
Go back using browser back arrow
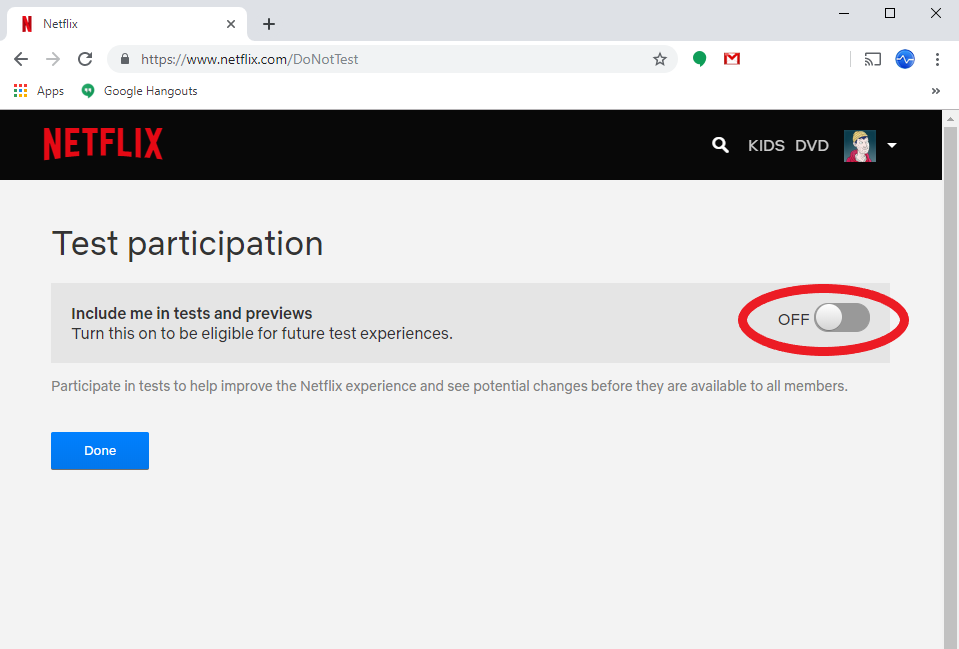pos(21,59)
